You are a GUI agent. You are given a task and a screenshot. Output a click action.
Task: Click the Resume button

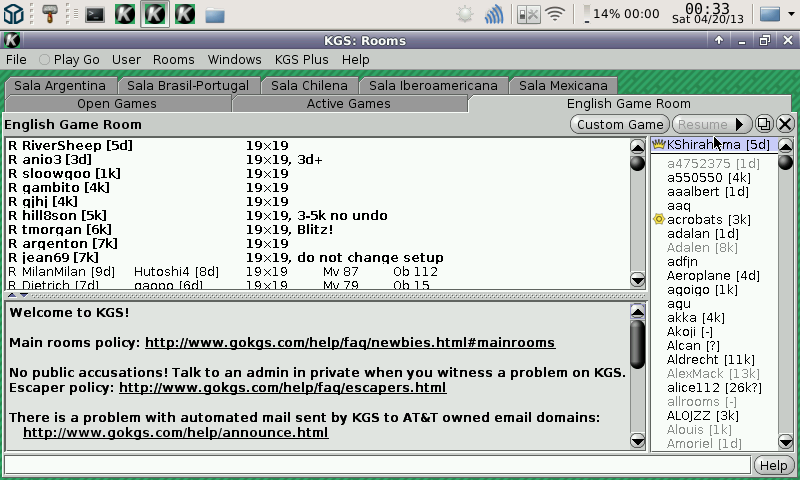click(711, 124)
